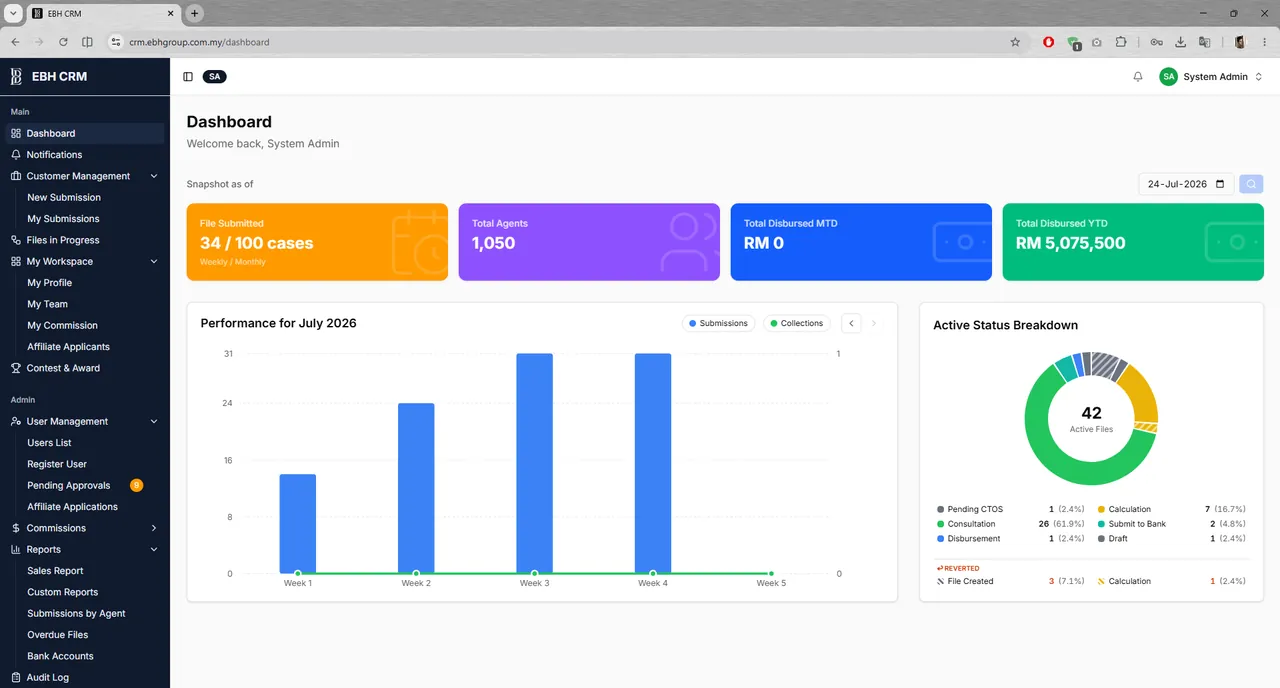The height and width of the screenshot is (688, 1280).
Task: Open browser downloads icon
Action: pyautogui.click(x=1180, y=42)
